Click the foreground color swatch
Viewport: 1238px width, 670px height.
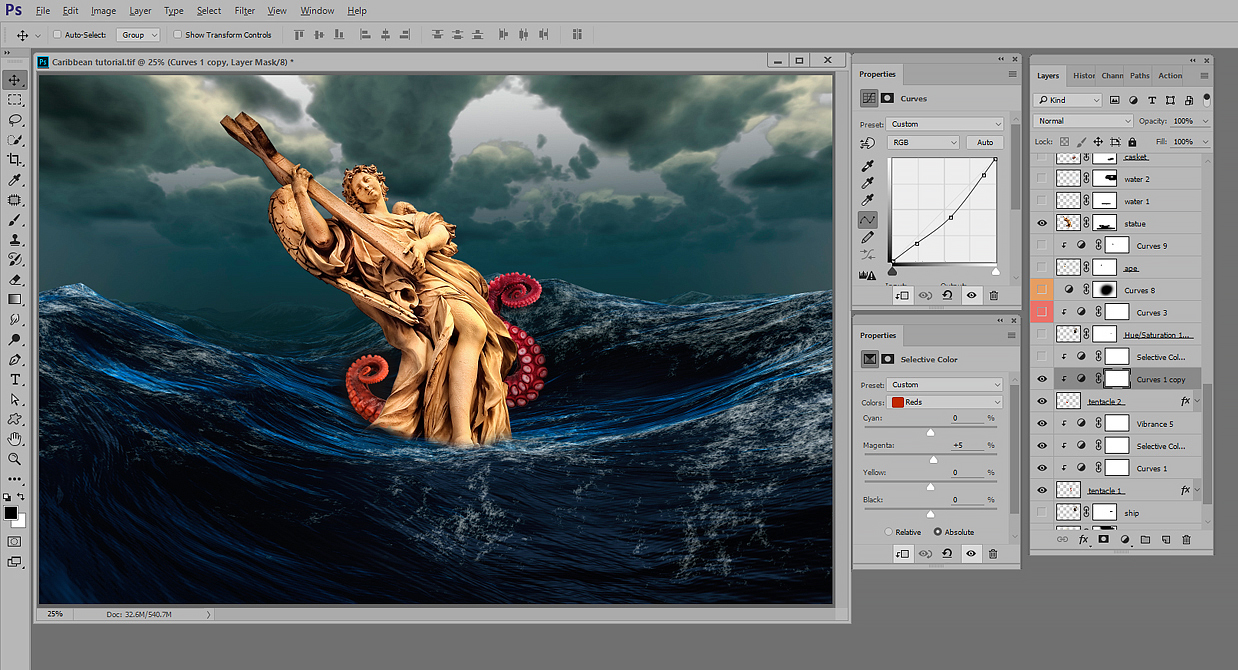click(x=11, y=513)
